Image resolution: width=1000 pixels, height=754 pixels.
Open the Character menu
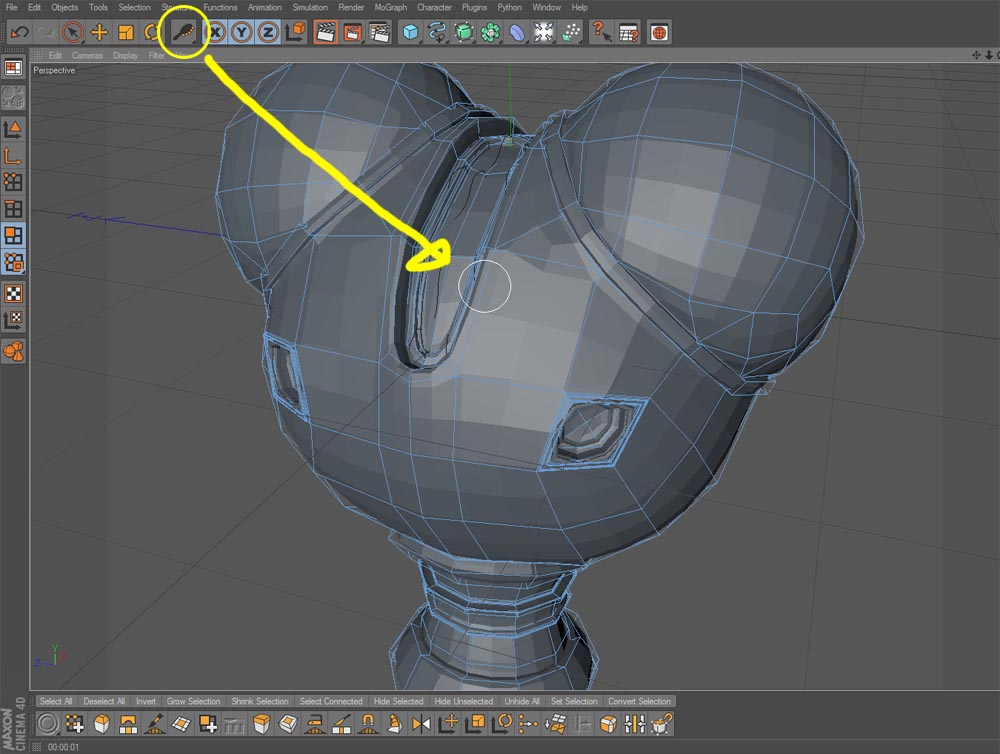tap(434, 7)
